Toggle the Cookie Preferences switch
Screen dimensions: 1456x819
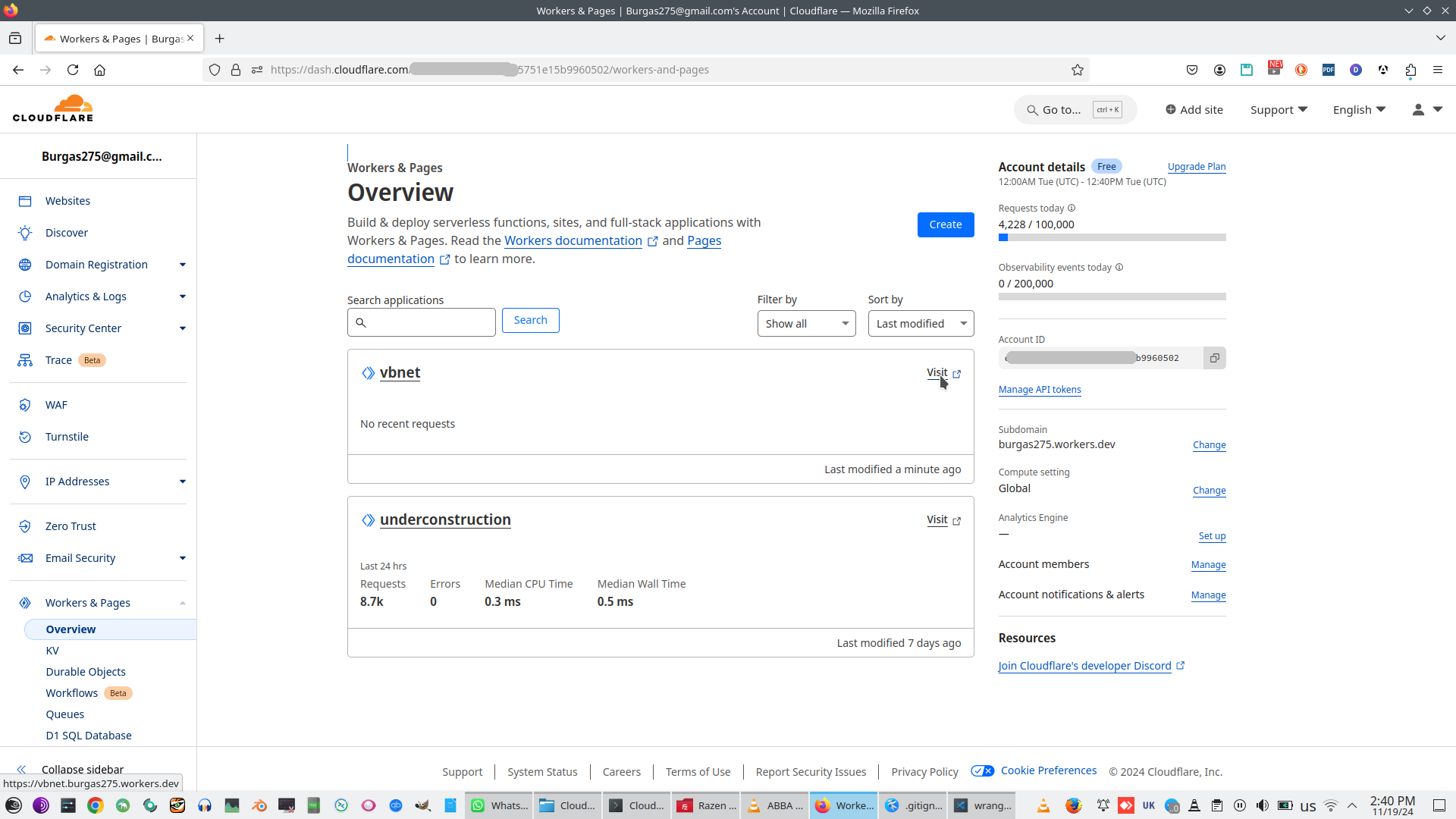point(982,771)
